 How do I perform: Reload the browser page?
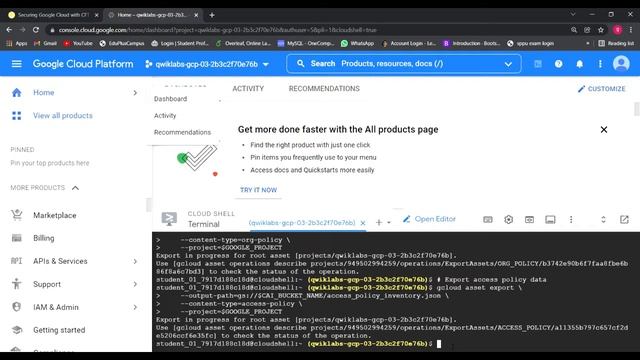coord(36,30)
